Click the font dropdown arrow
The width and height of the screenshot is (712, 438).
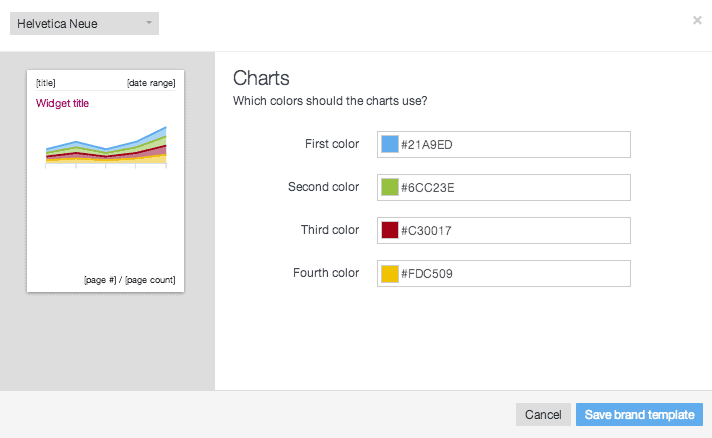[x=148, y=23]
